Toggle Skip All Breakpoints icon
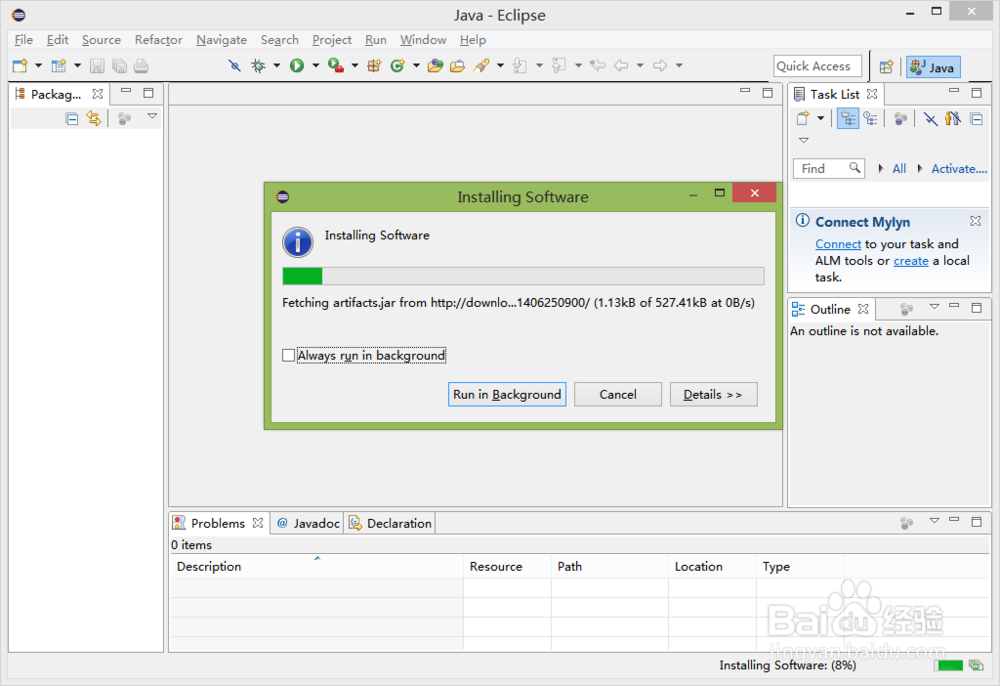Viewport: 1000px width, 686px height. pos(235,66)
